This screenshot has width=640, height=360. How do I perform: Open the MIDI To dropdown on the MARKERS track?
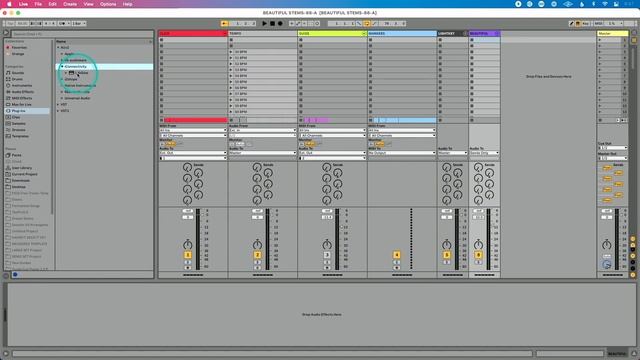[402, 153]
